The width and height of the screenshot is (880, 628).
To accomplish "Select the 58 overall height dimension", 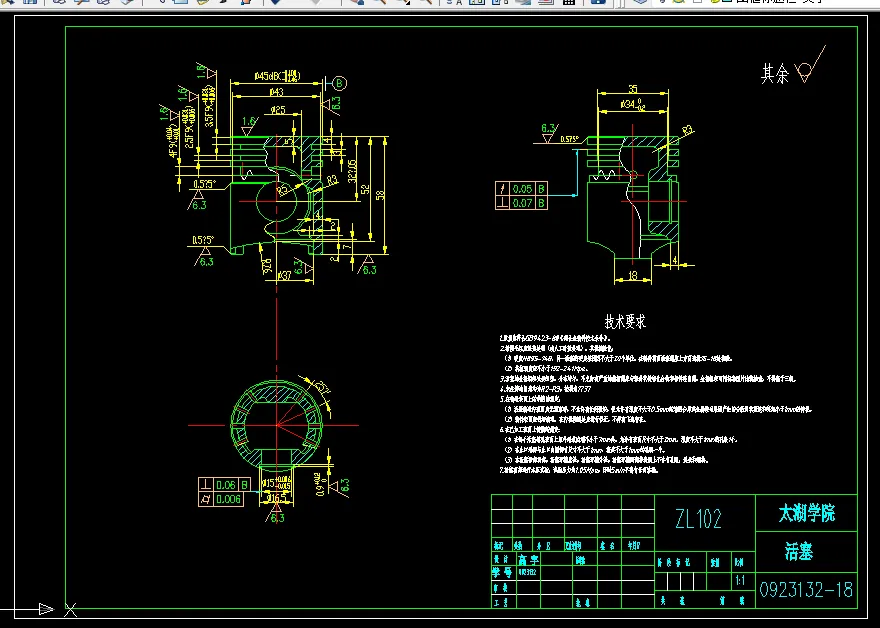I will (x=381, y=195).
